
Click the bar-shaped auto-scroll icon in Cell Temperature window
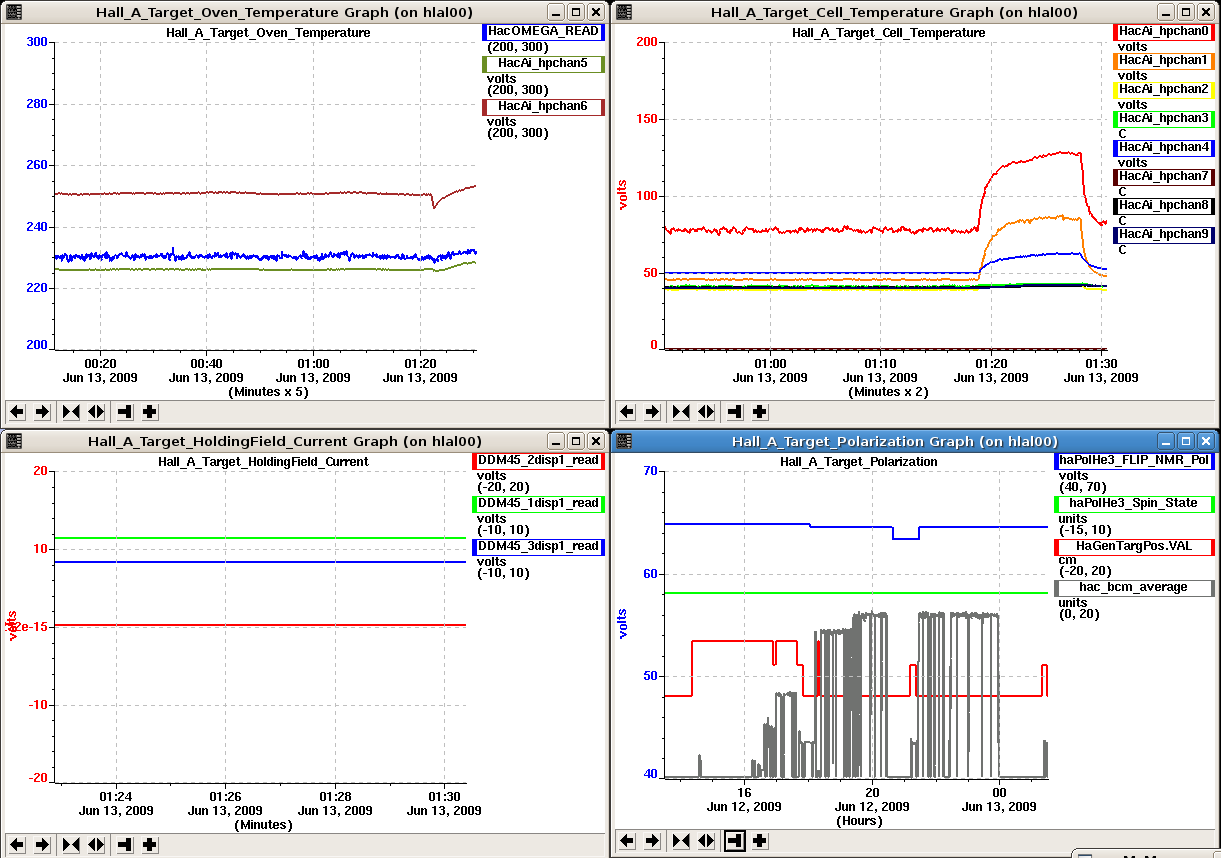coord(735,411)
